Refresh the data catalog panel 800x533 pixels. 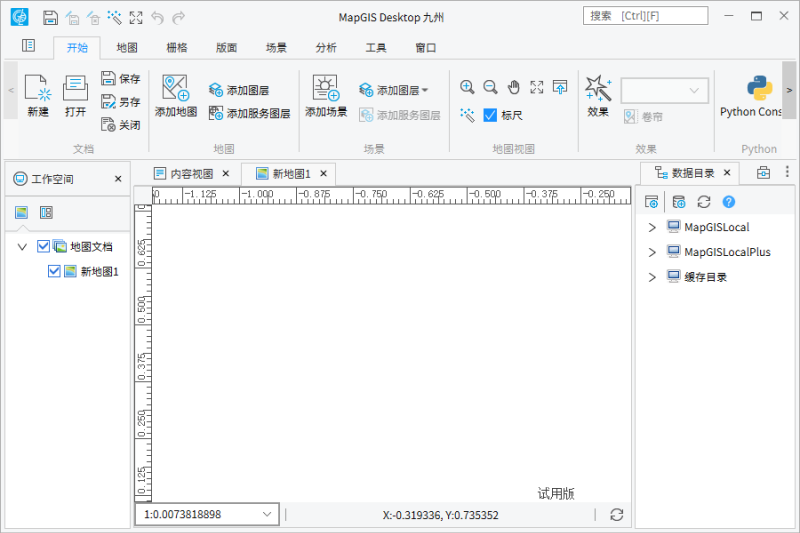point(704,202)
